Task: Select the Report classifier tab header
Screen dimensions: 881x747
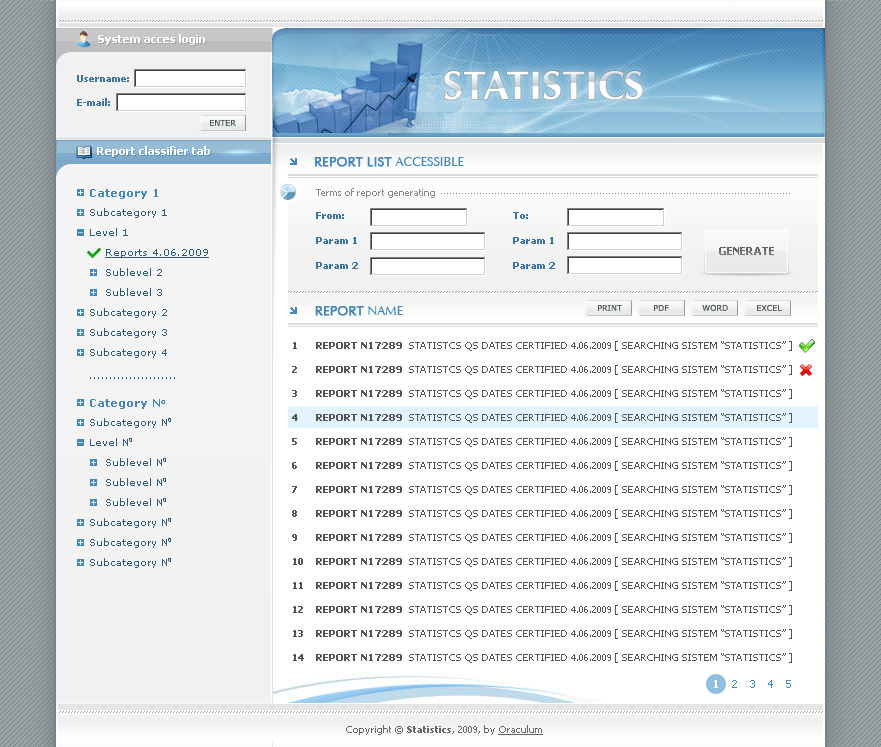Action: point(164,152)
